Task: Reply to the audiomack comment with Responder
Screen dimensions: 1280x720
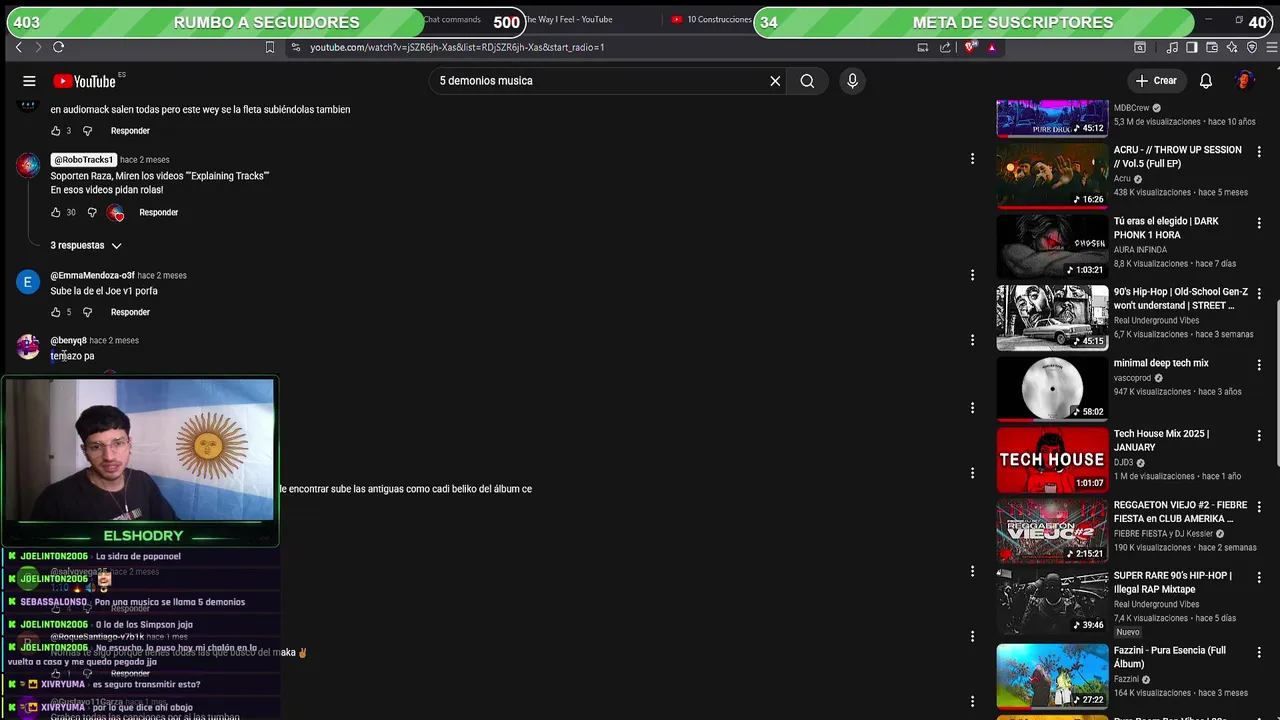Action: coord(130,131)
